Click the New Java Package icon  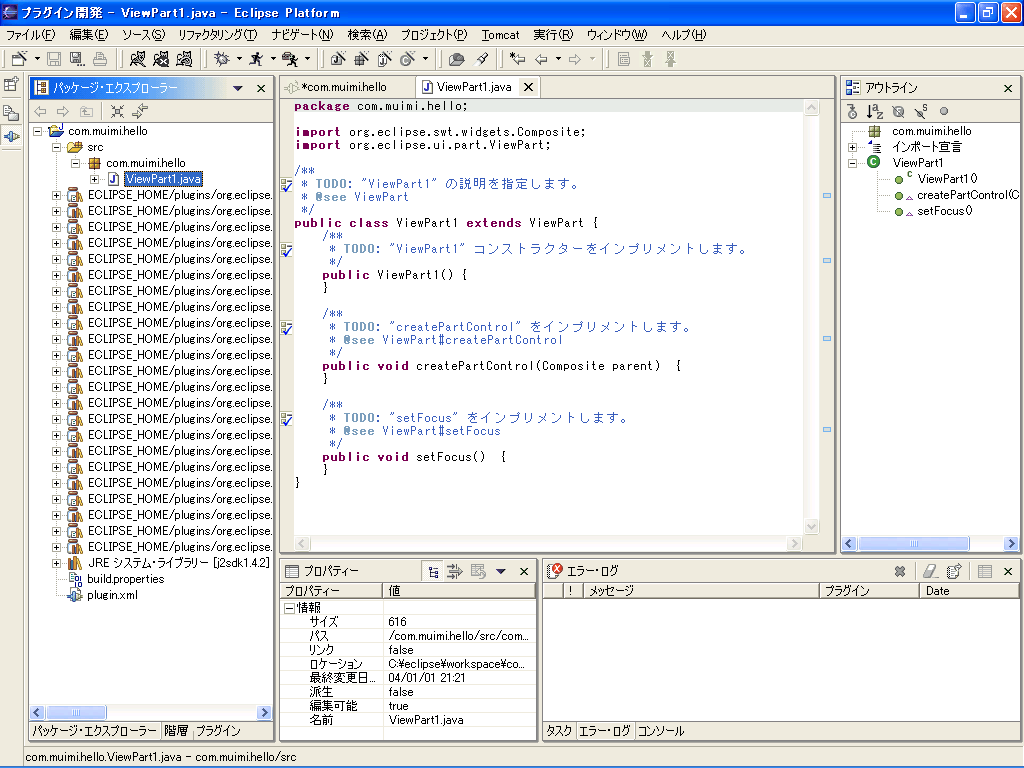pos(361,59)
